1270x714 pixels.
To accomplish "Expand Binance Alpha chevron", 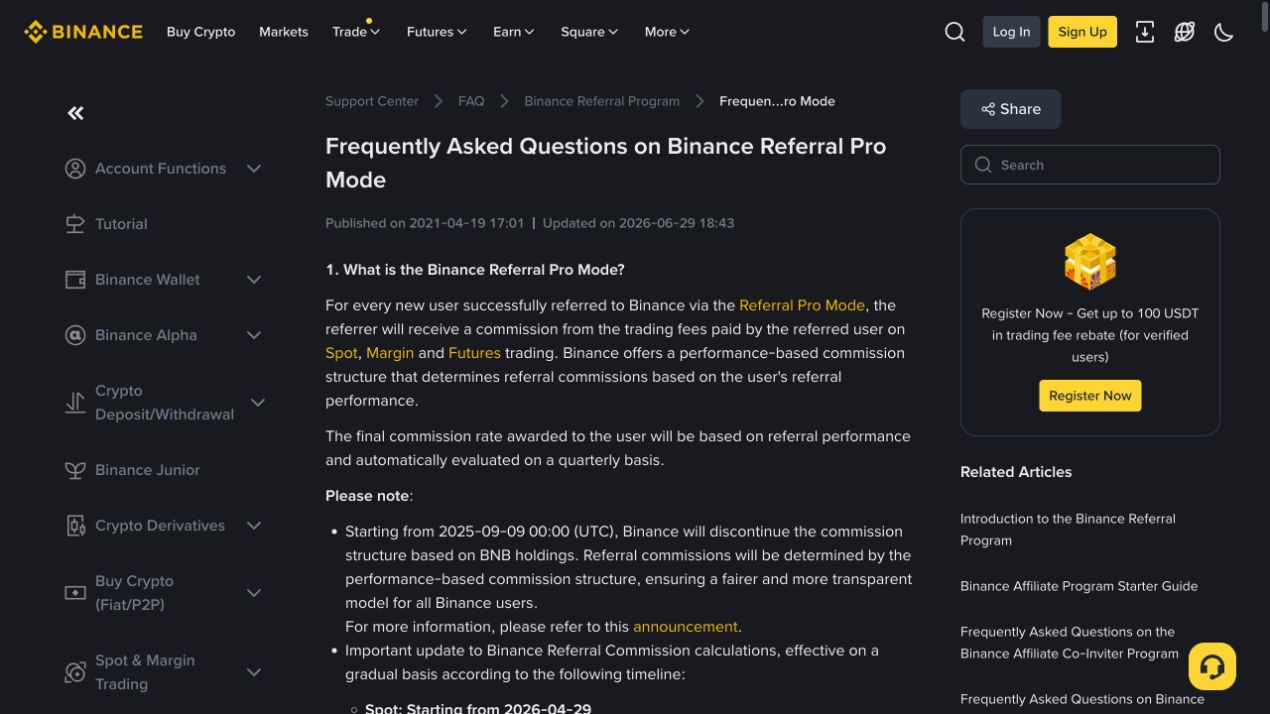I will 254,335.
